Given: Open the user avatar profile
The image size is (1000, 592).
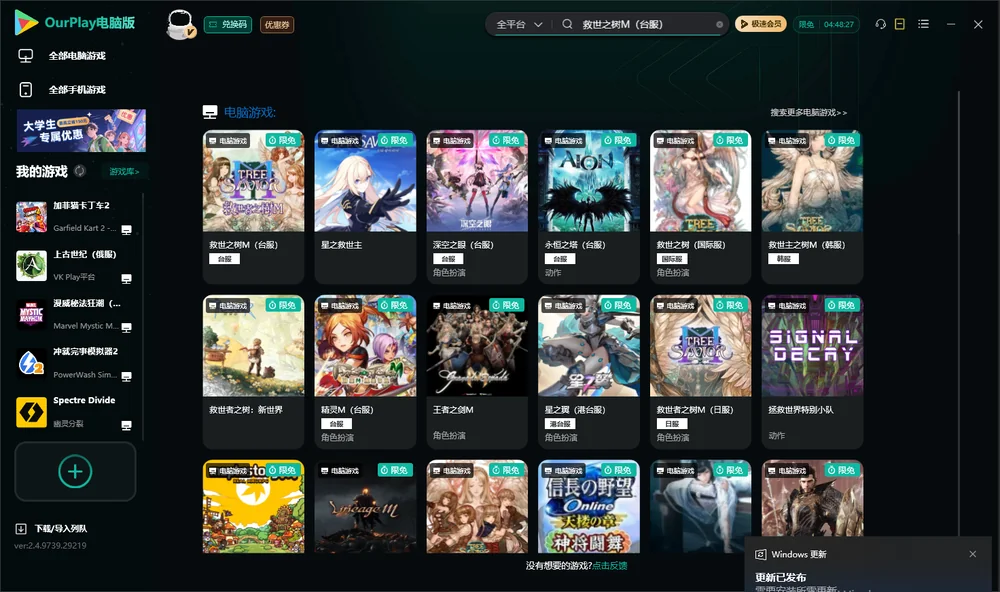Looking at the screenshot, I should pos(180,24).
